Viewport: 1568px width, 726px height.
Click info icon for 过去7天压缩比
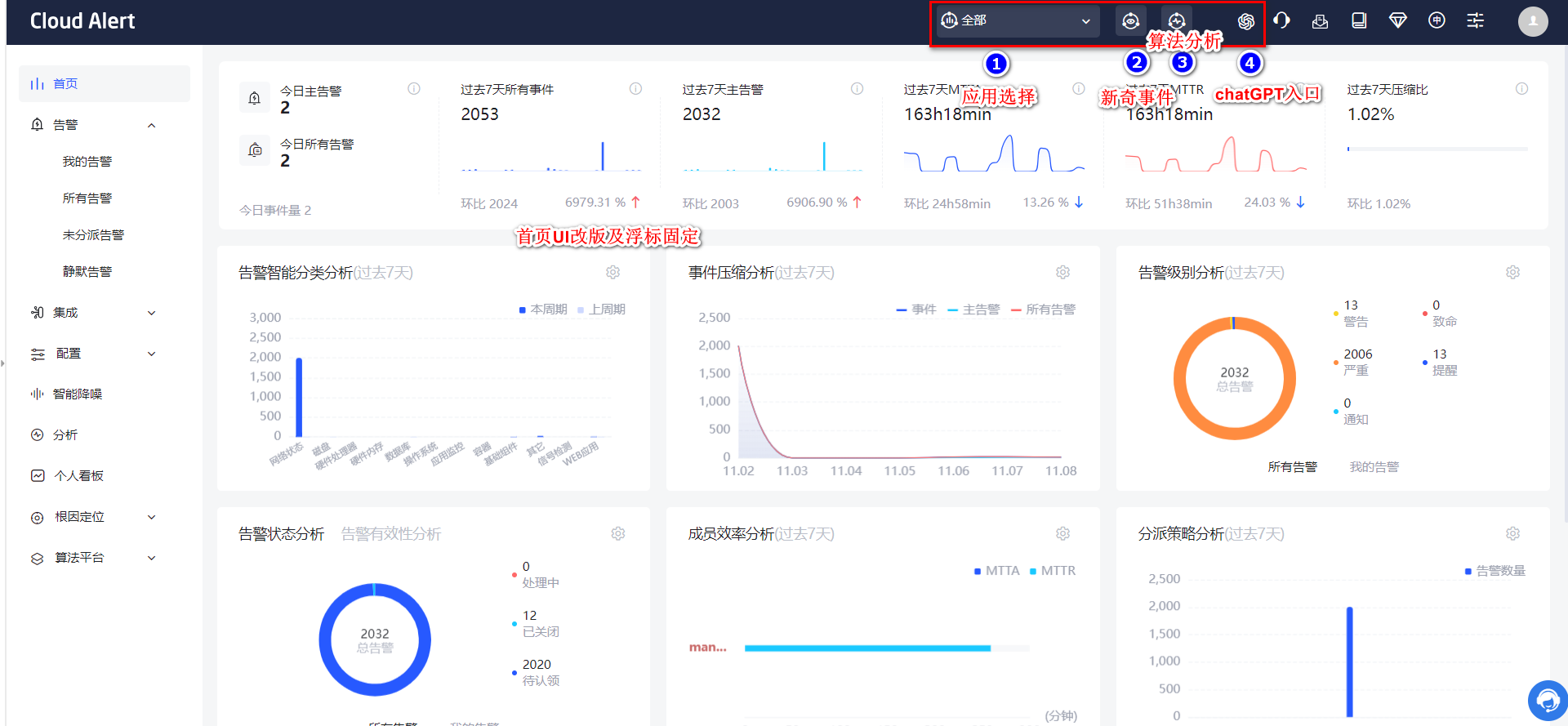(x=1521, y=88)
